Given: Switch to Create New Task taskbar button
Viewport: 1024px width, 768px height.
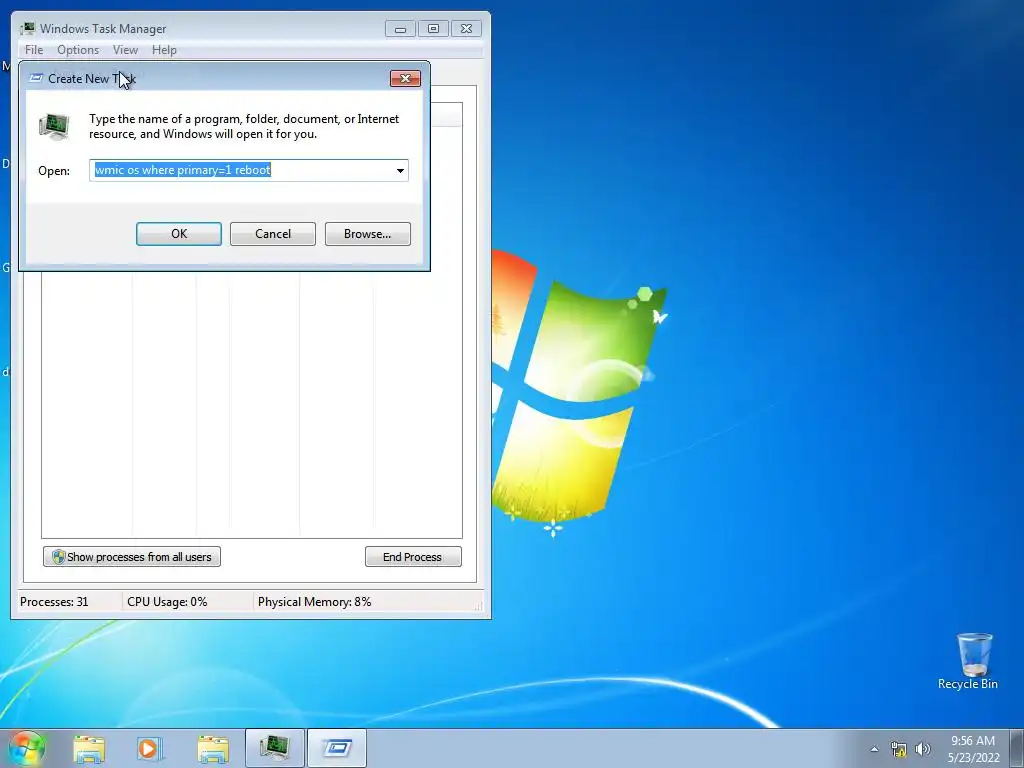Looking at the screenshot, I should tap(337, 748).
